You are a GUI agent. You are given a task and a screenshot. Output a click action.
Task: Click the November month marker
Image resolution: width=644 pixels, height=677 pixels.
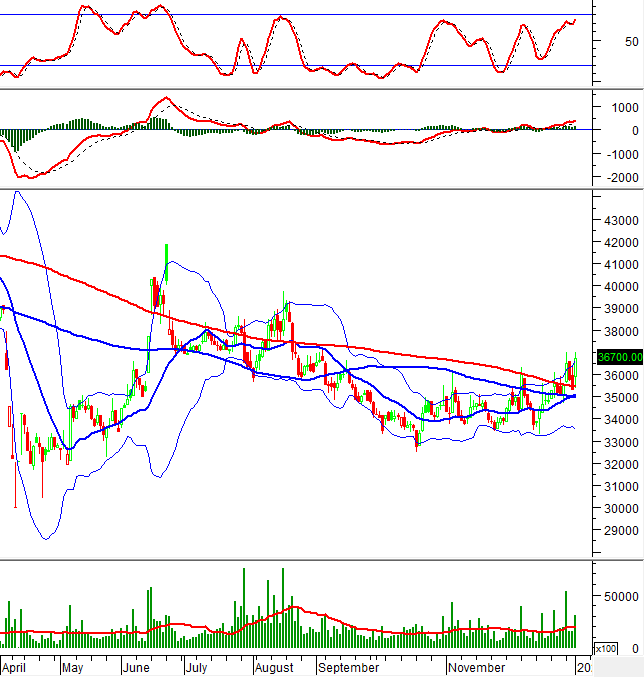pos(476,666)
